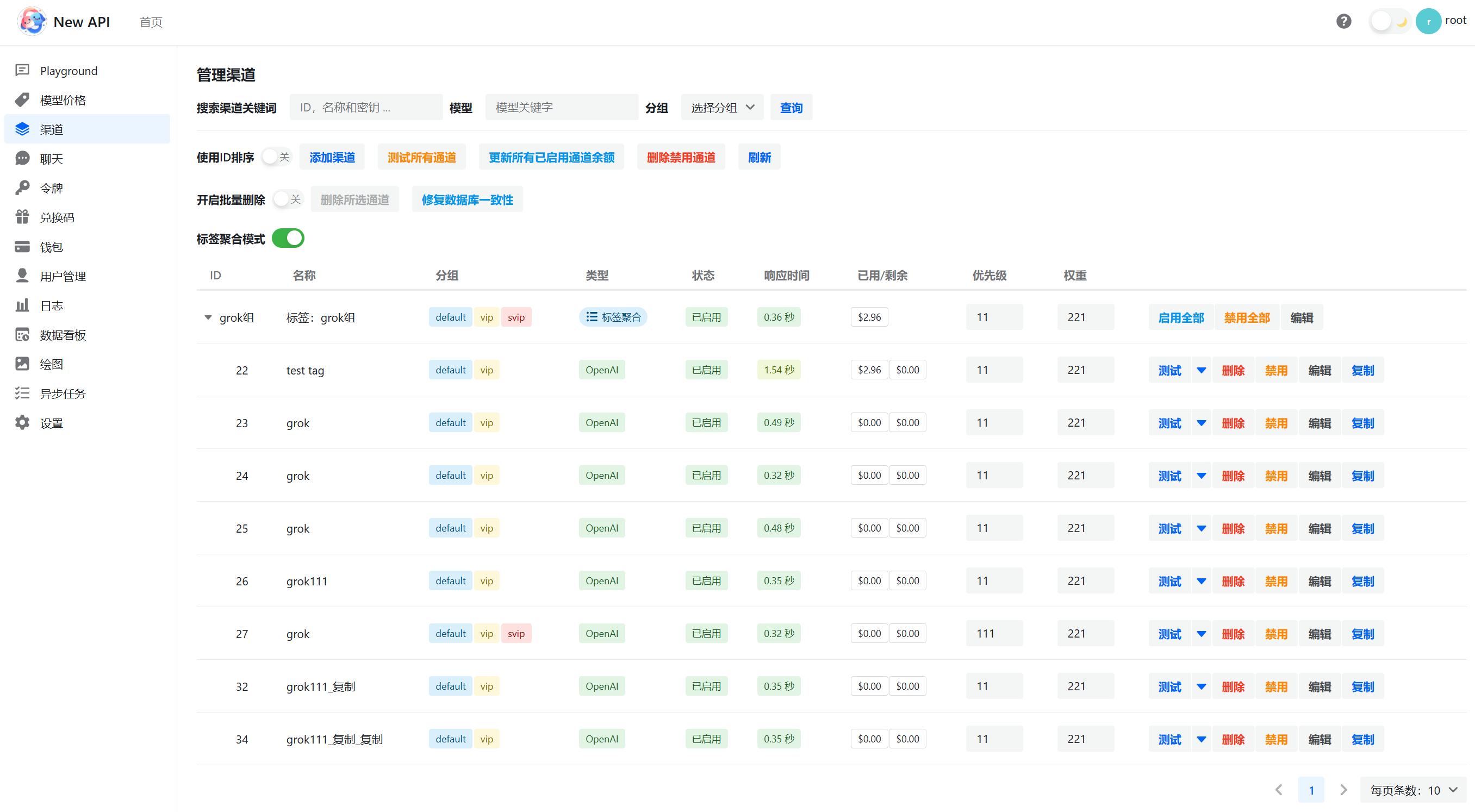Turn on 使用ID排序 switch

[x=277, y=157]
